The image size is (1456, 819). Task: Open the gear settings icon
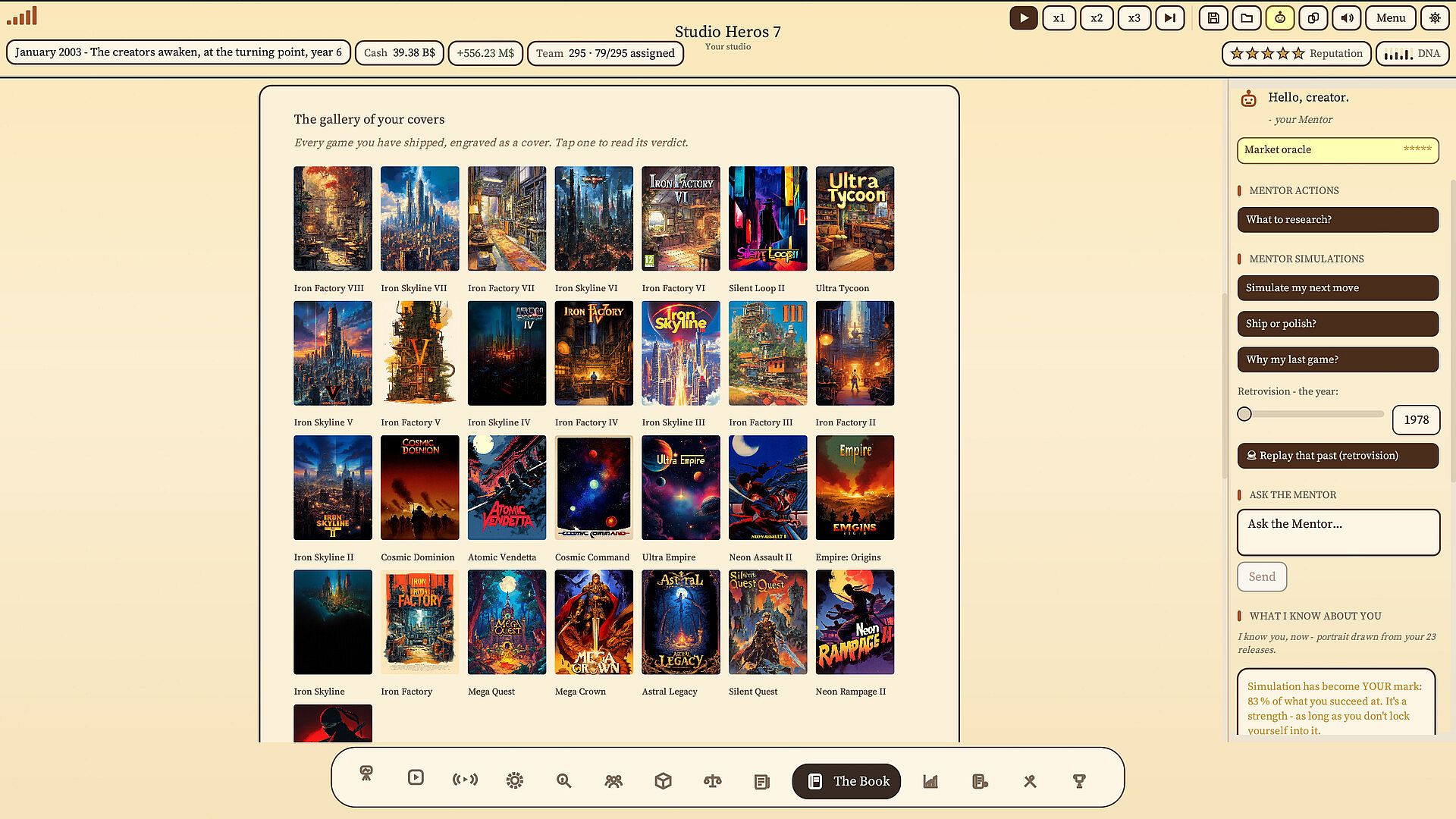(1435, 18)
